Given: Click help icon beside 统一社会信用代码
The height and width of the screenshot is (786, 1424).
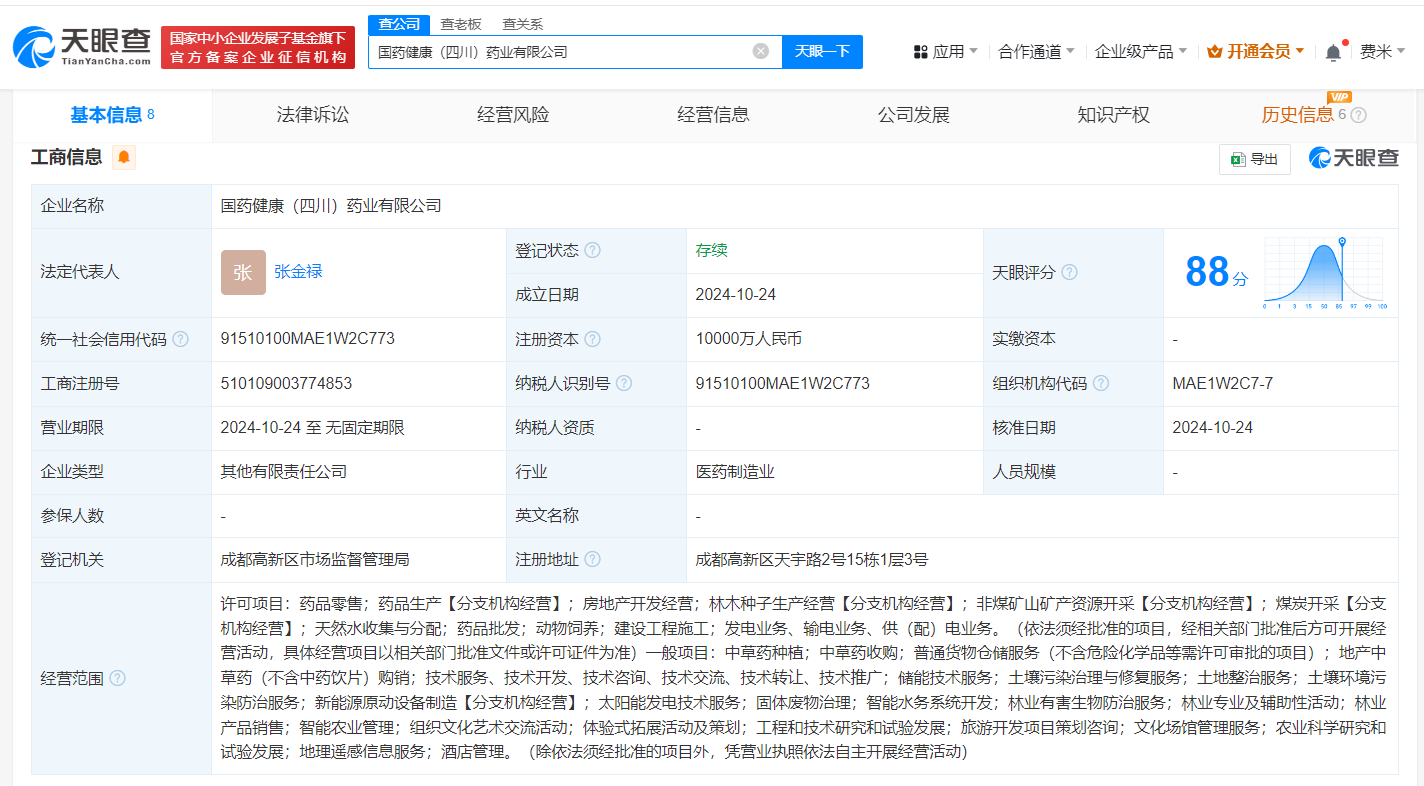Looking at the screenshot, I should (179, 339).
